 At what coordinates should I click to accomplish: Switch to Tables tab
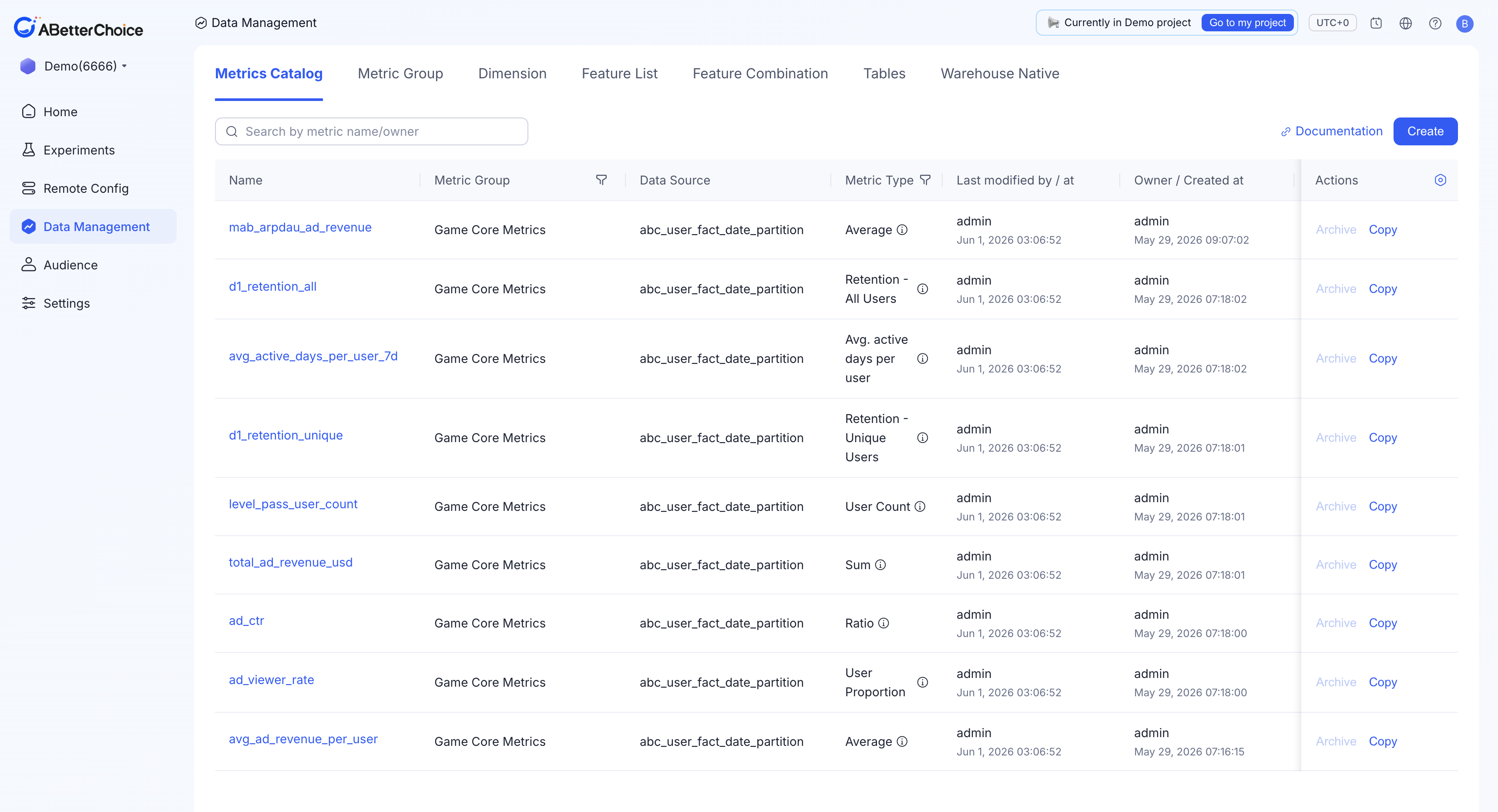click(884, 74)
